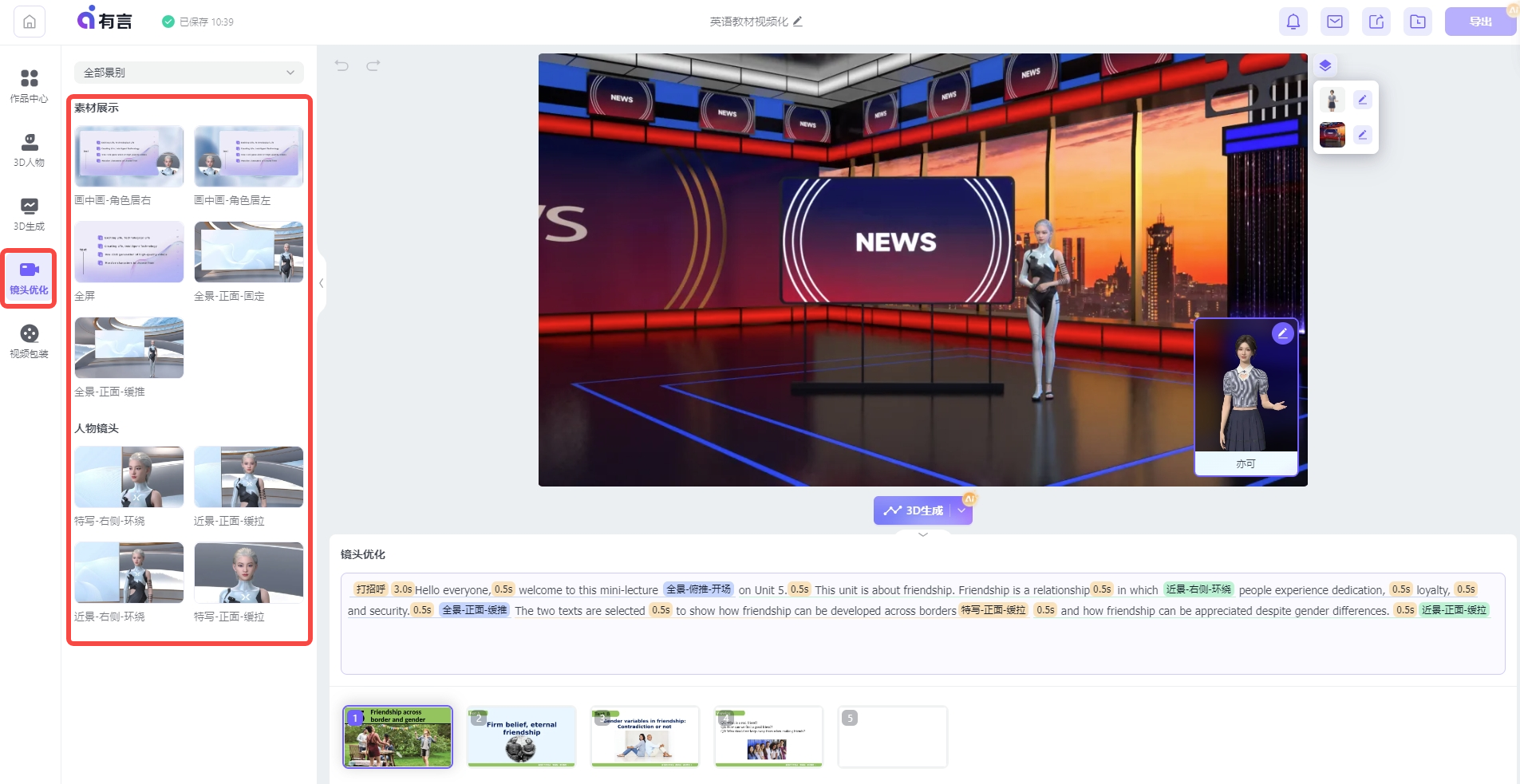This screenshot has width=1520, height=784.
Task: Open empty slide 5 thumbnail
Action: [893, 737]
